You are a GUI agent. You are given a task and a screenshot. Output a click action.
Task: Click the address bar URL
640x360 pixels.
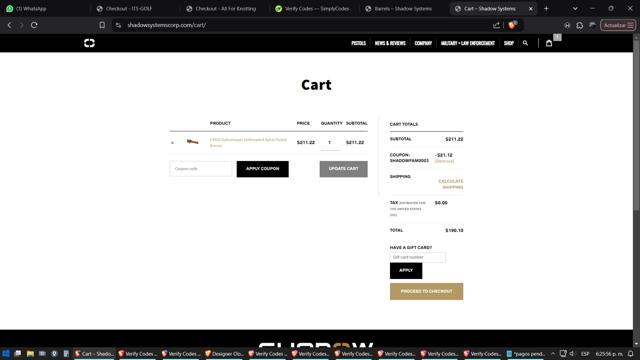pyautogui.click(x=167, y=25)
